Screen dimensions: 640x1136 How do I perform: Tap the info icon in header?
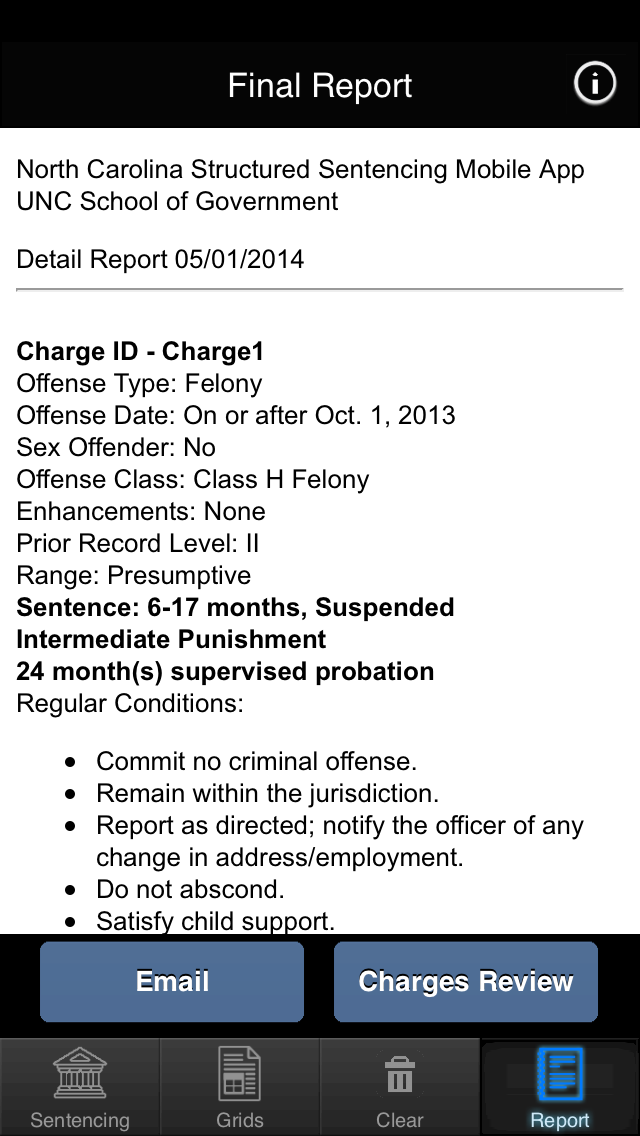tap(595, 84)
